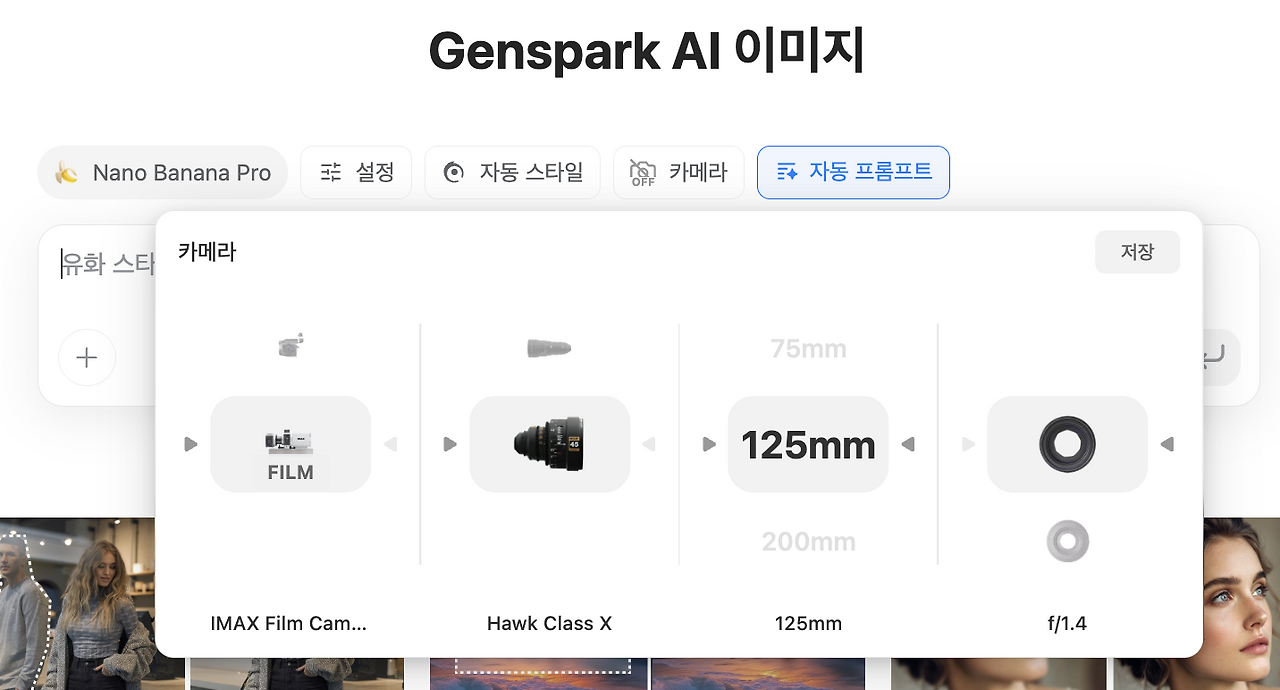Select the 200mm focal length option

pos(808,542)
